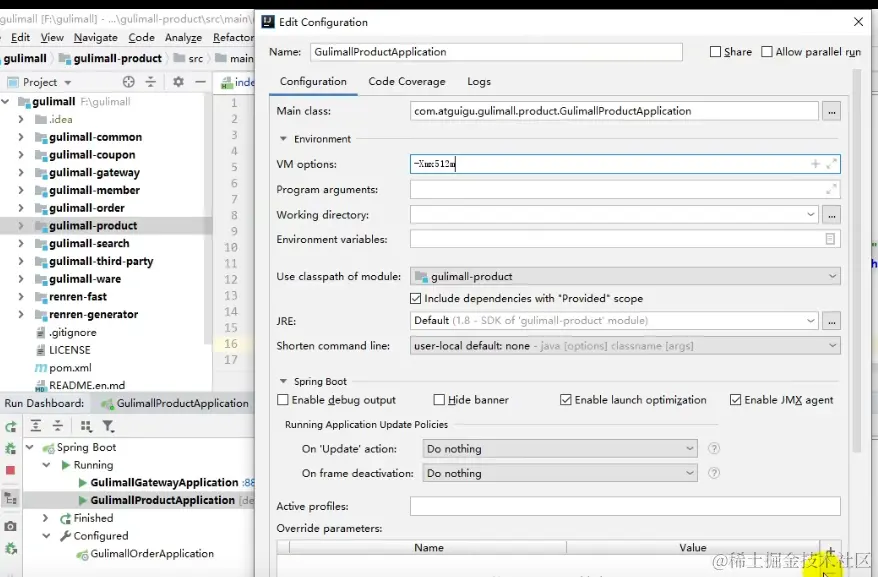Open the Analyze menu

183,38
